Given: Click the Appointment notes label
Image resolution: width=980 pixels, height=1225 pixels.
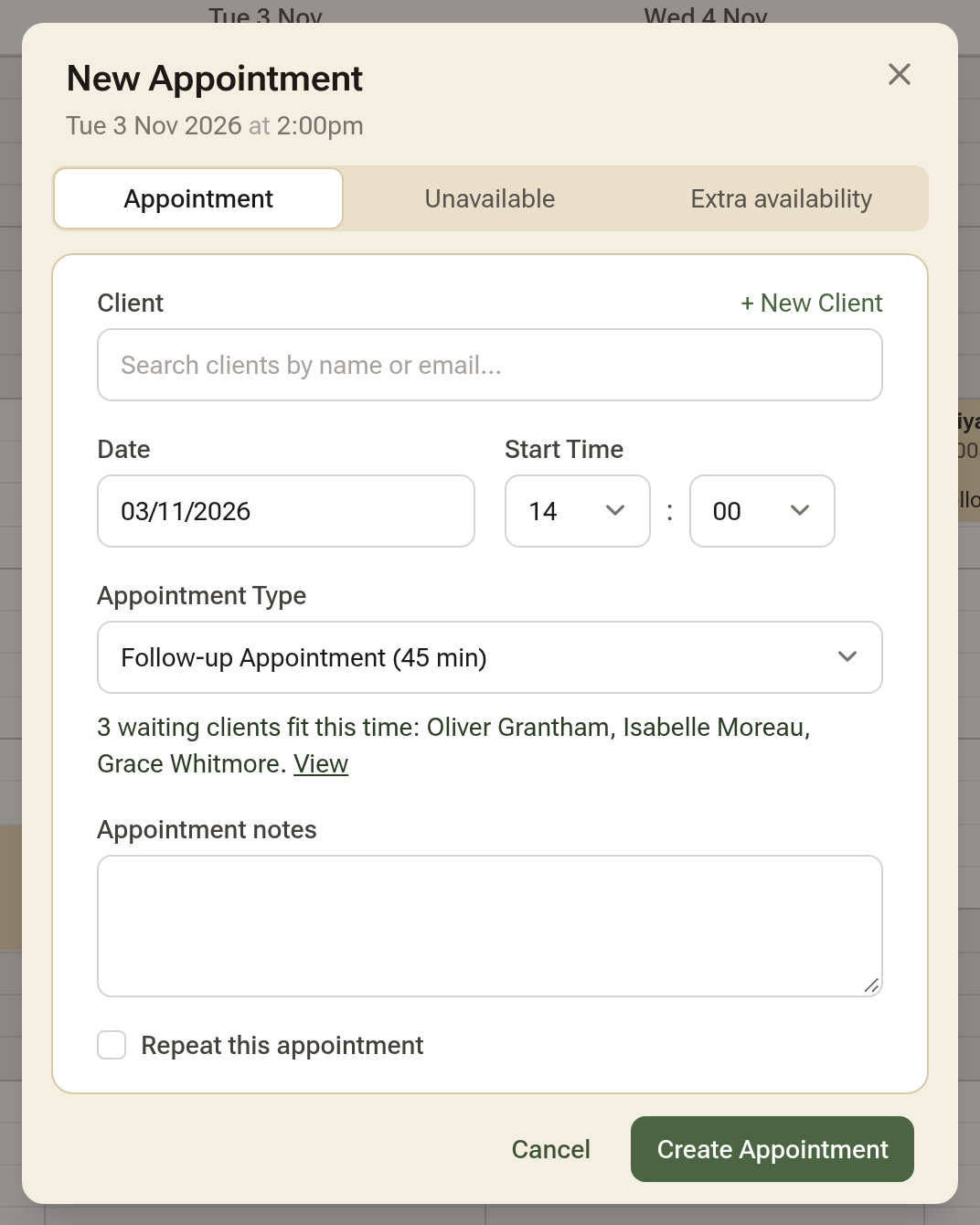Looking at the screenshot, I should click(208, 829).
